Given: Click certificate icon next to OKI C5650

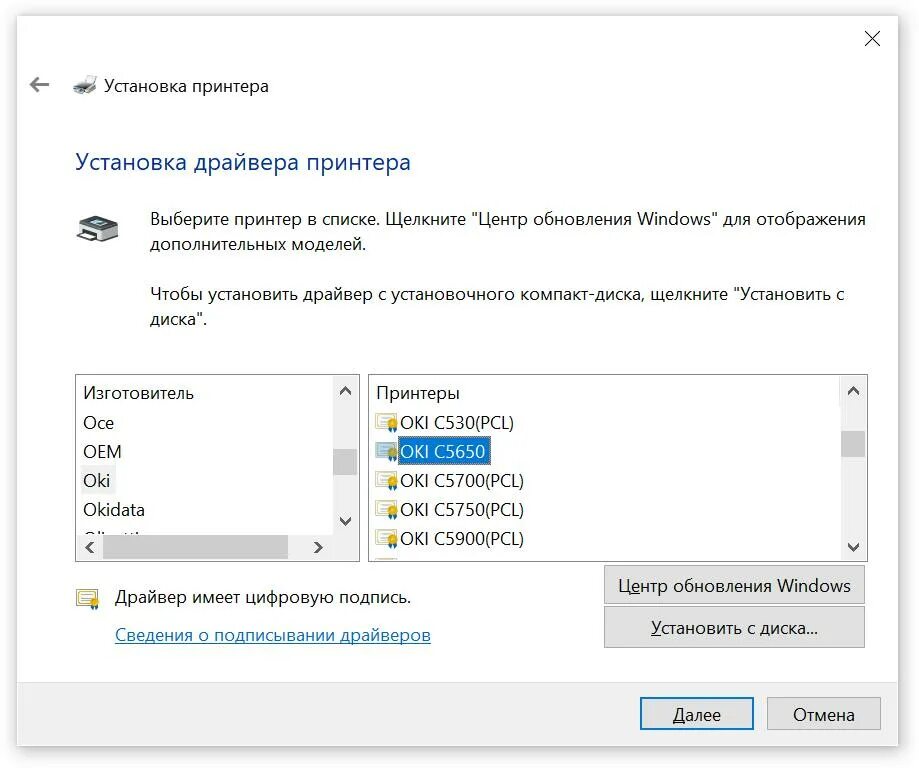Looking at the screenshot, I should point(386,451).
